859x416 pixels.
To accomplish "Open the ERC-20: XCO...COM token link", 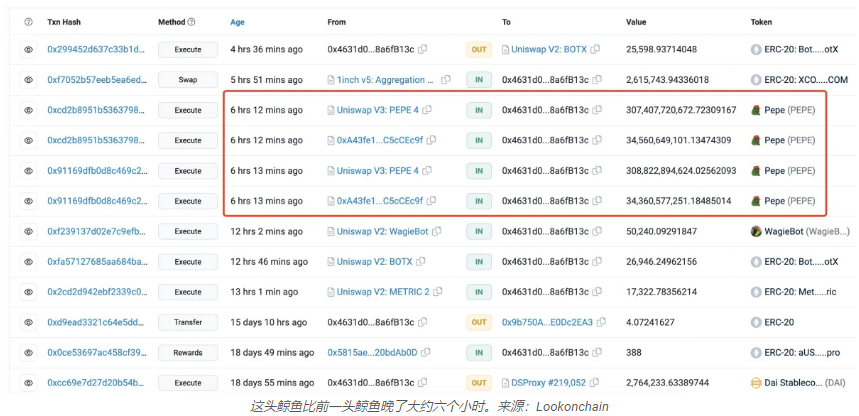I will (x=806, y=80).
